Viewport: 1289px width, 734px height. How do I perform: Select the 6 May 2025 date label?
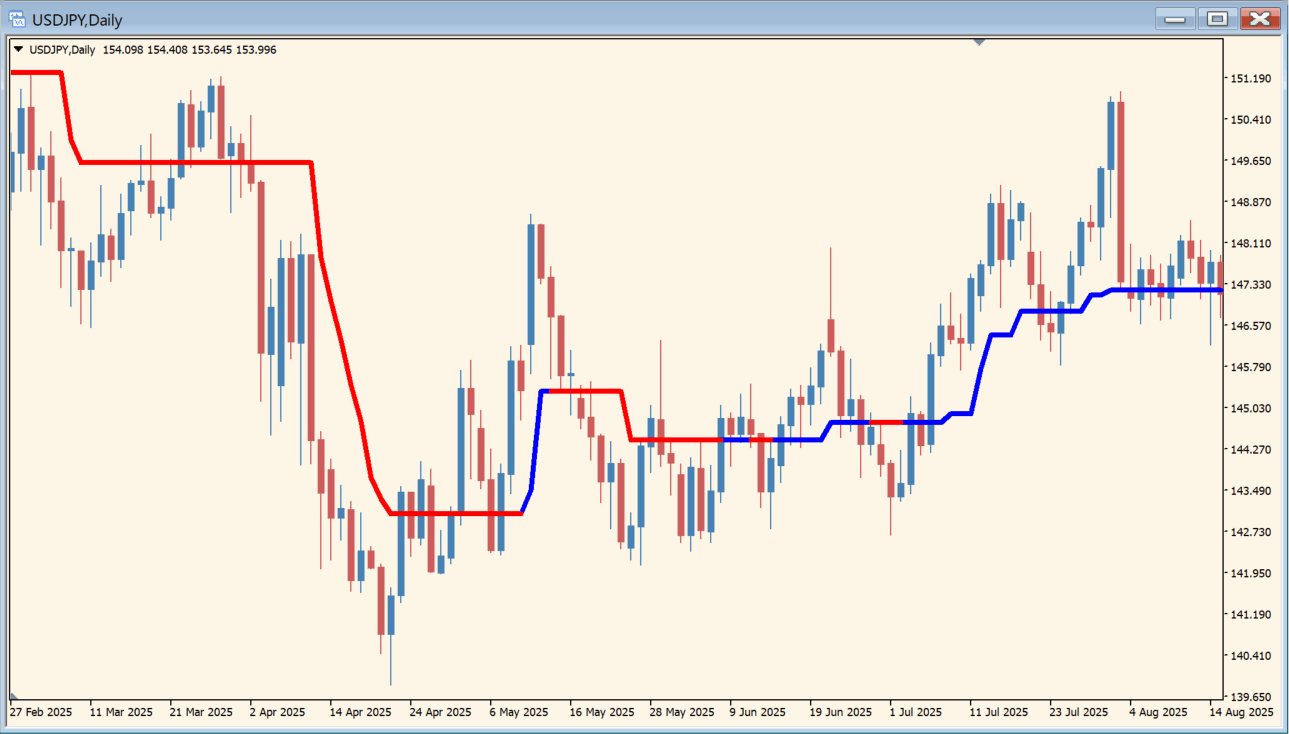tap(518, 713)
